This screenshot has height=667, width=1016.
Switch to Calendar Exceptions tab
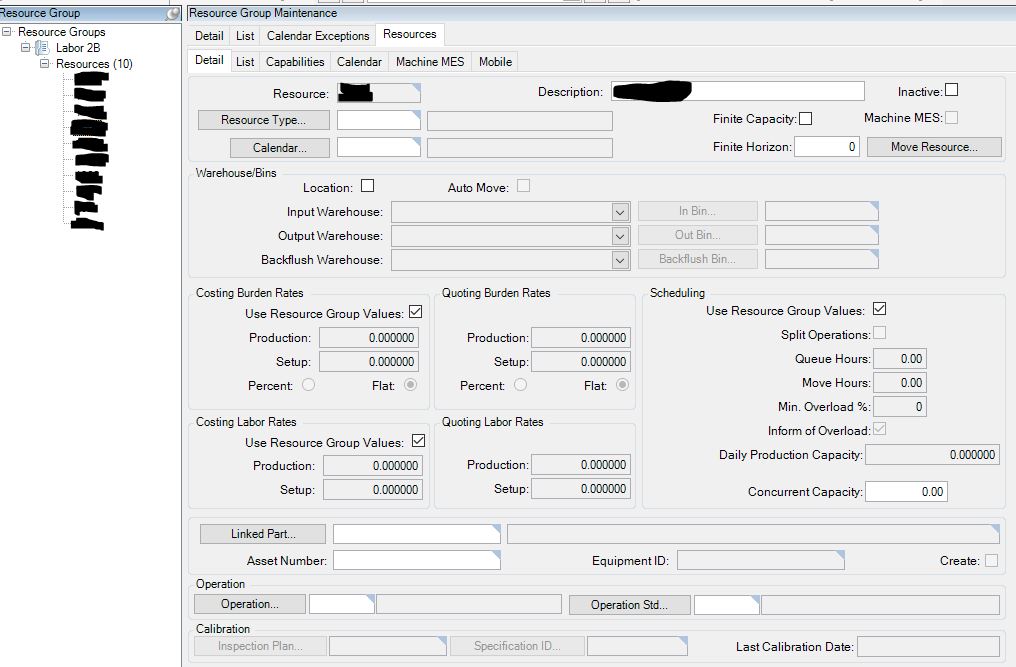pyautogui.click(x=318, y=36)
